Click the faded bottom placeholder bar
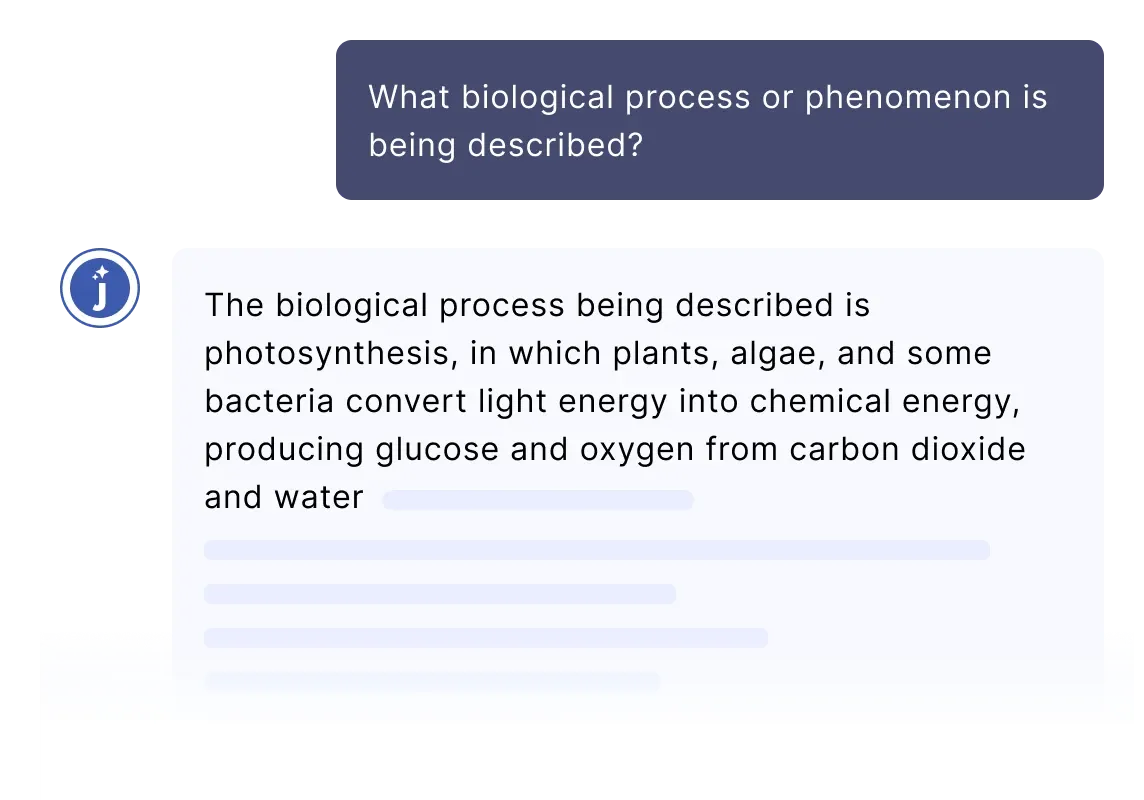1144x800 pixels. tap(432, 681)
